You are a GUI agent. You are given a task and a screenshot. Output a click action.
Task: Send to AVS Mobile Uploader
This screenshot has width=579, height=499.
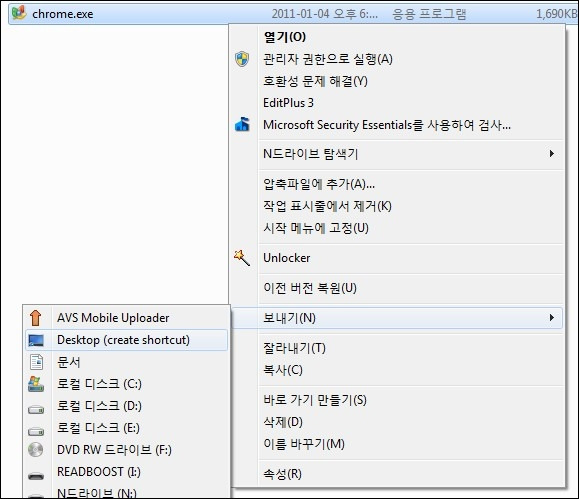[126, 318]
